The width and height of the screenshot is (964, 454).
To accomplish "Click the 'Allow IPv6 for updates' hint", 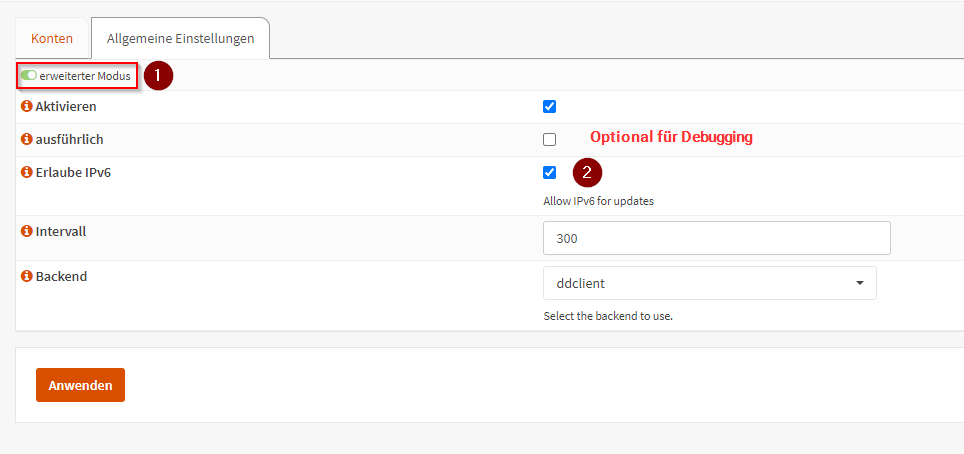I will (x=598, y=200).
